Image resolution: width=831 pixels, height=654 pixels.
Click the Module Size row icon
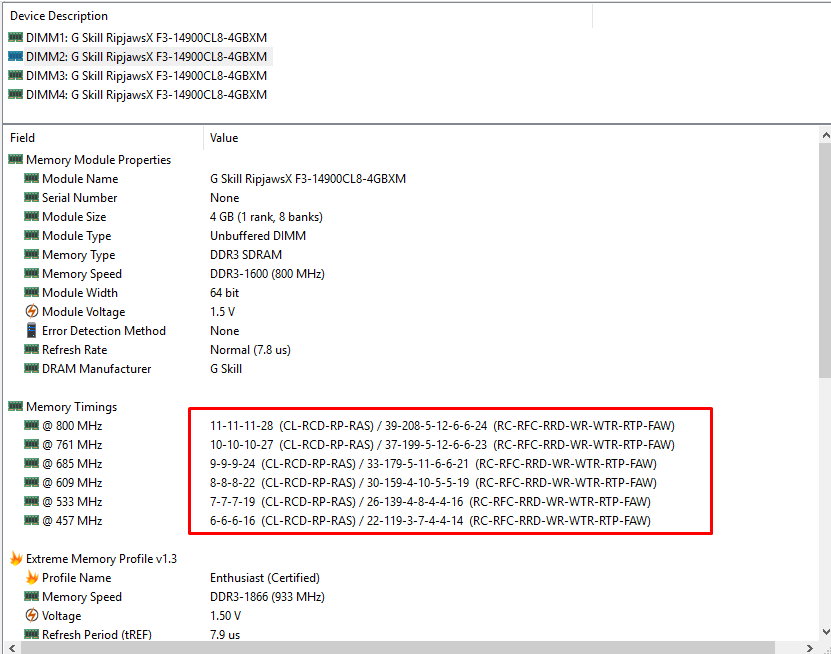pyautogui.click(x=31, y=216)
